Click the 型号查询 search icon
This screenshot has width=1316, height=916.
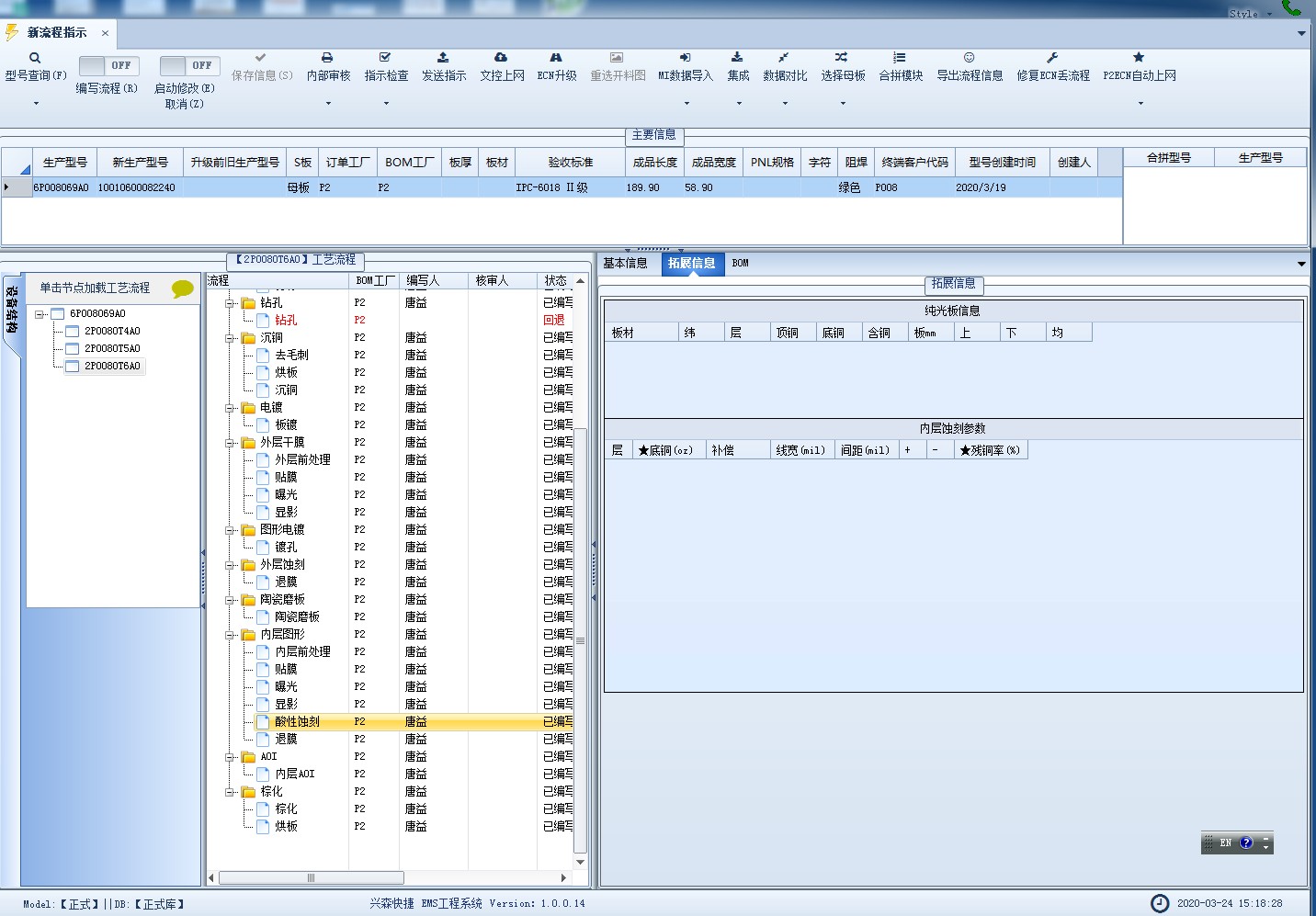coord(35,57)
